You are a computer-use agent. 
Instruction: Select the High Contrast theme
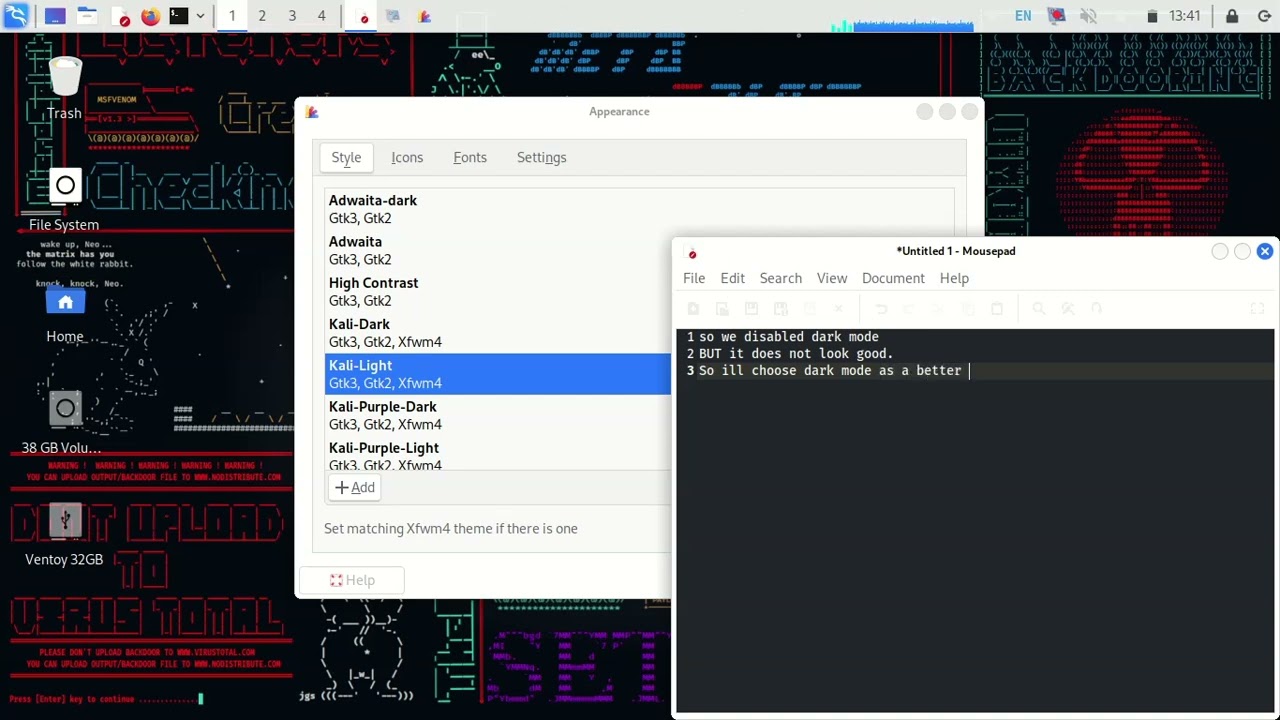pyautogui.click(x=498, y=291)
